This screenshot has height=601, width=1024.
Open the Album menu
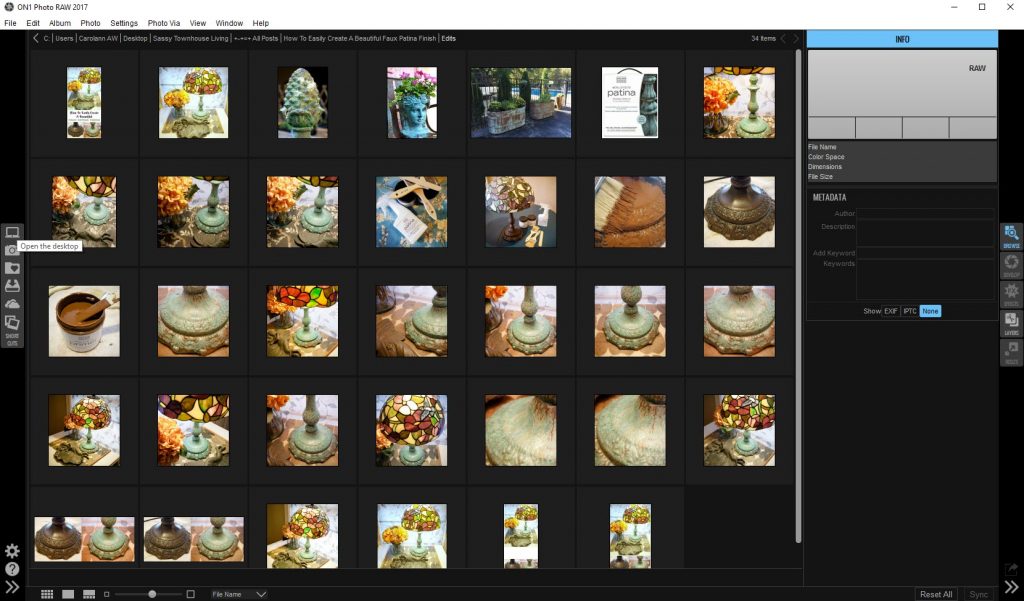click(60, 22)
